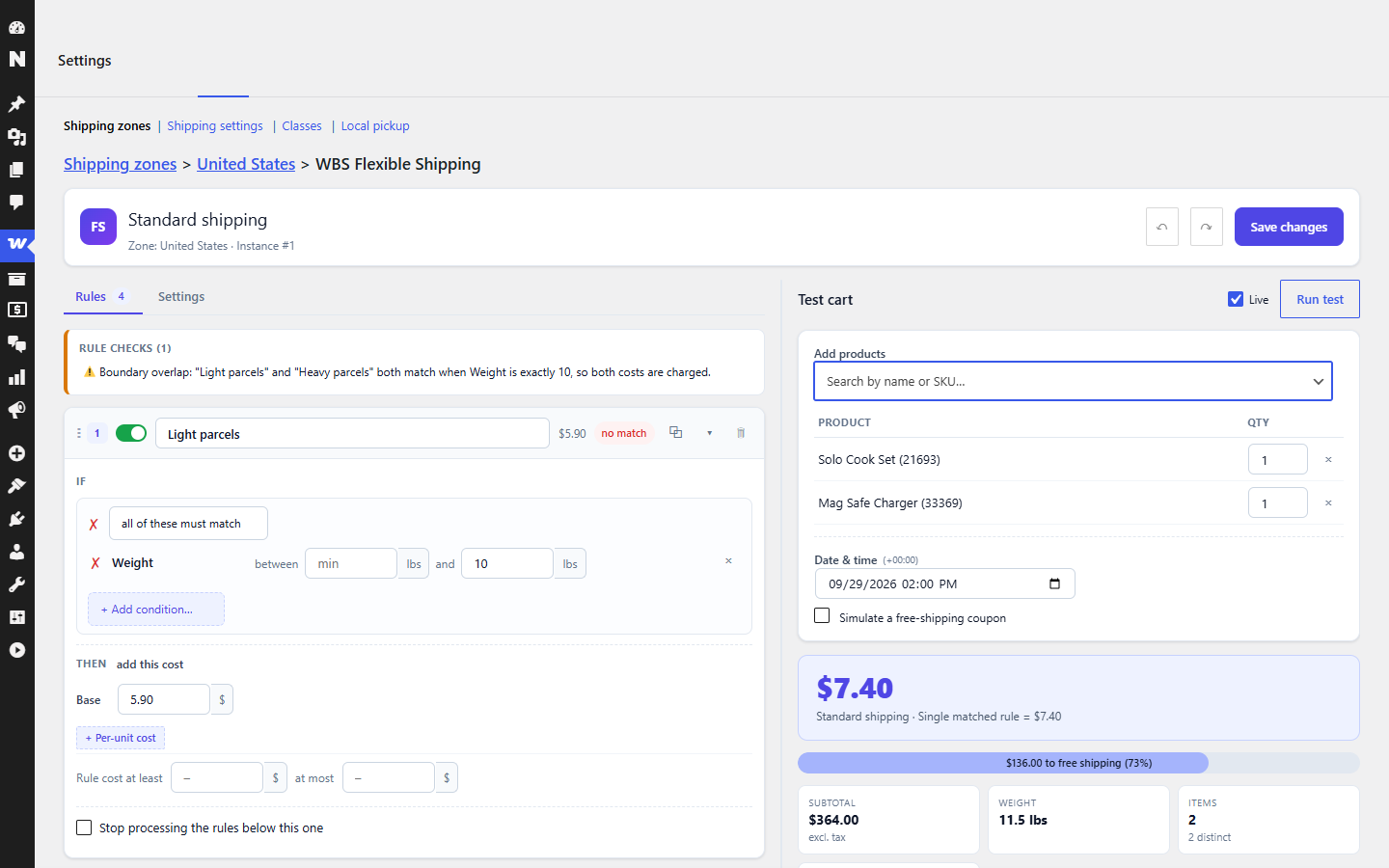
Task: Switch to the Settings tab
Action: pyautogui.click(x=181, y=297)
